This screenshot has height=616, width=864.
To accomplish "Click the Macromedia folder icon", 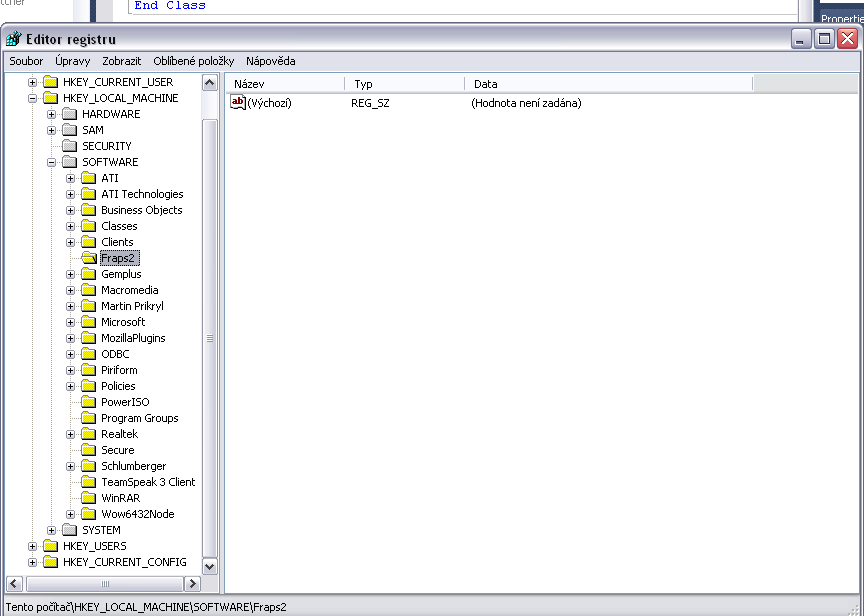I will coord(89,290).
